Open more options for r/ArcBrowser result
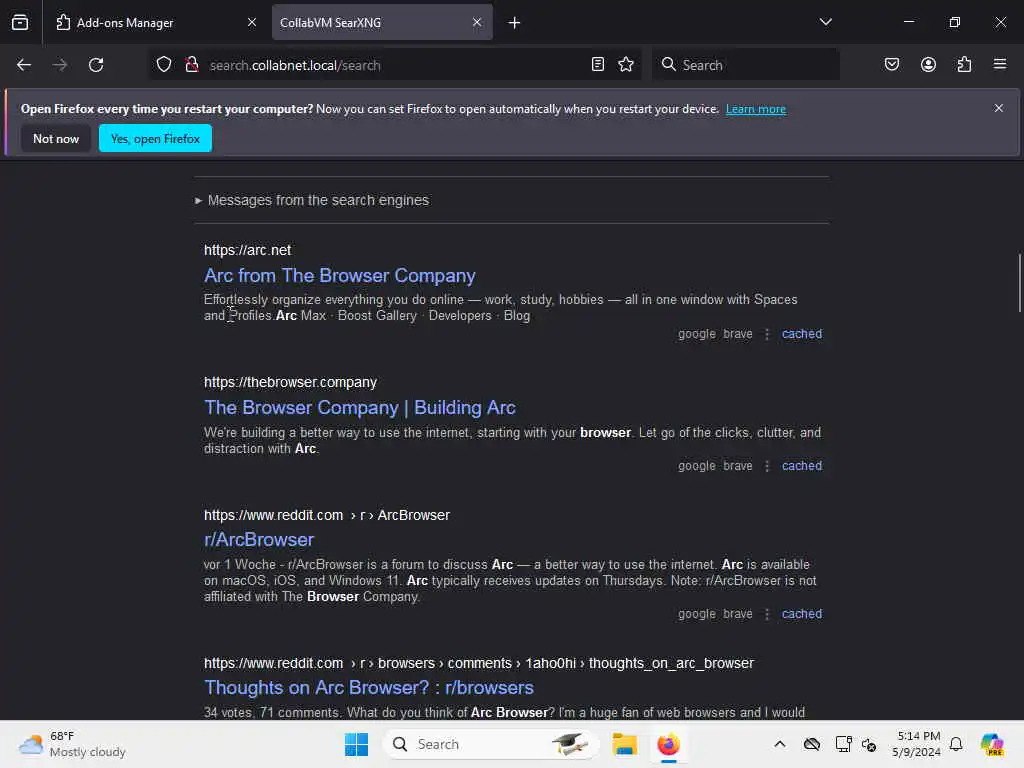 point(767,615)
